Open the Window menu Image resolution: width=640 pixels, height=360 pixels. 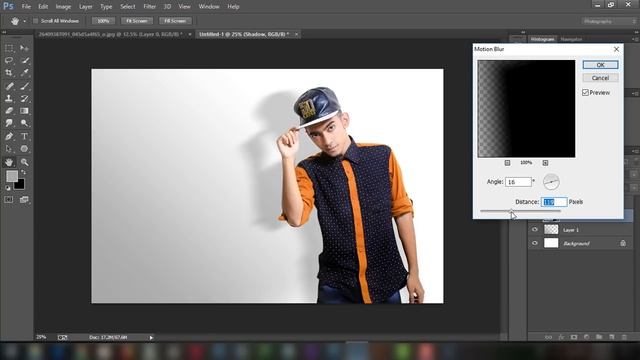pyautogui.click(x=209, y=7)
